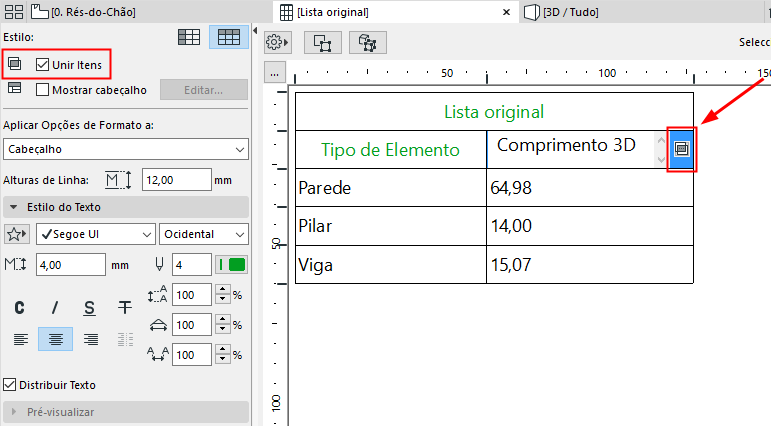Viewport: 771px width, 426px height.
Task: Open the Segoe UI font dropdown
Action: click(x=95, y=234)
